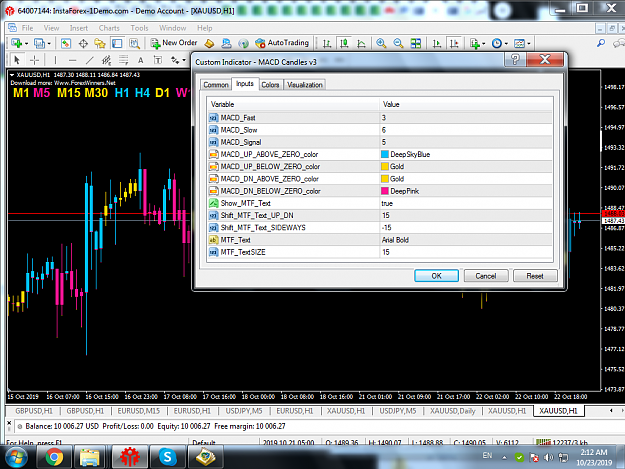625x469 pixels.
Task: Select the horizontal line drawing tool
Action: pos(72,60)
